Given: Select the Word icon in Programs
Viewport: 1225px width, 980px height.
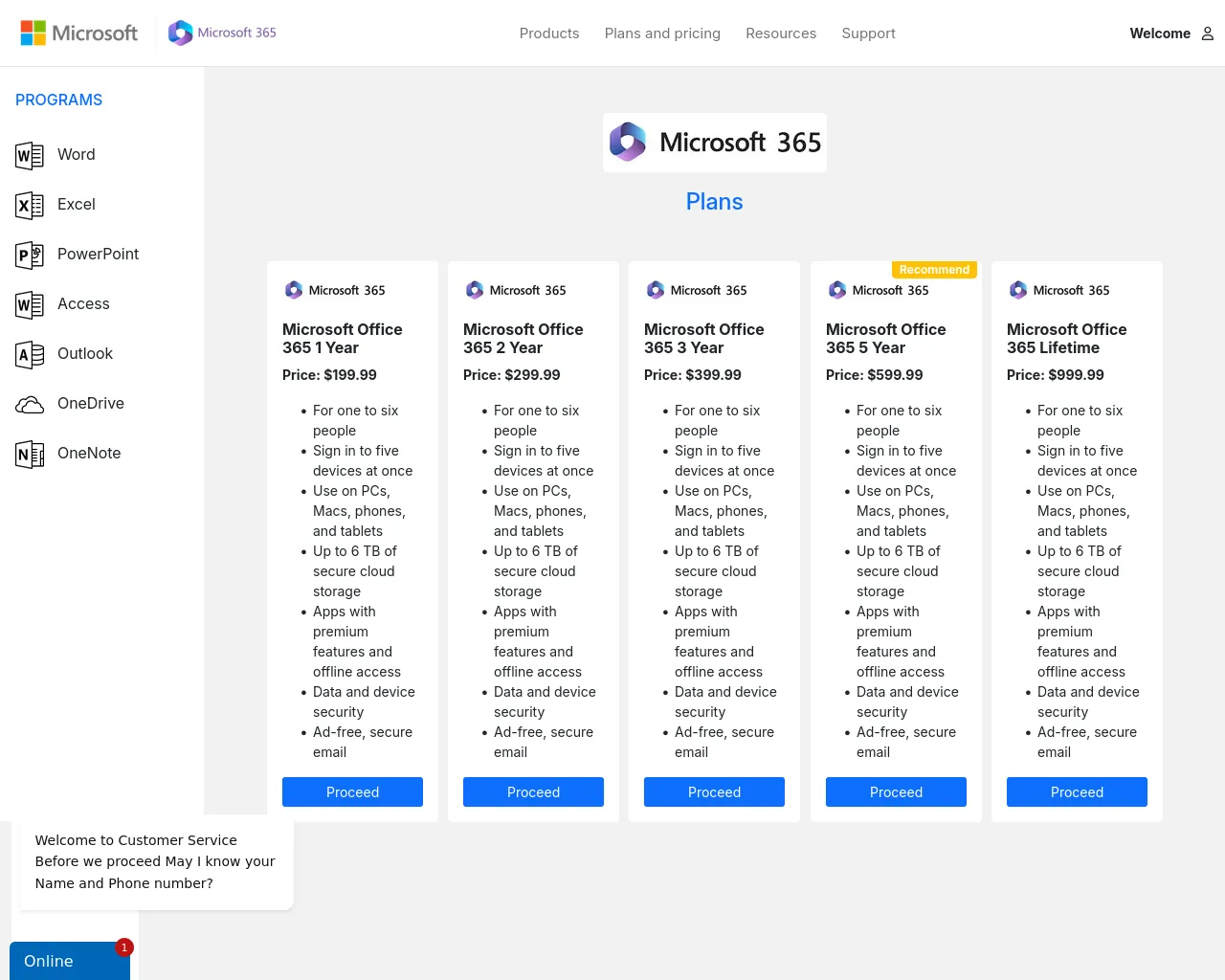Looking at the screenshot, I should (30, 155).
